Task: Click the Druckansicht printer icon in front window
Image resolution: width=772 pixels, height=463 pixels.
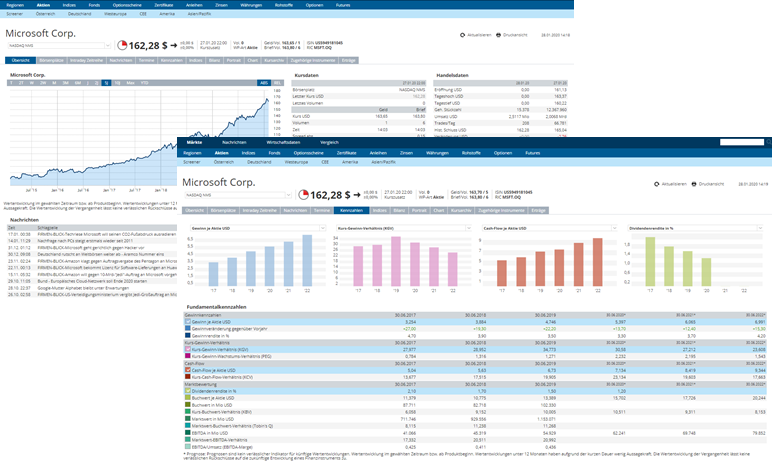Action: 694,184
